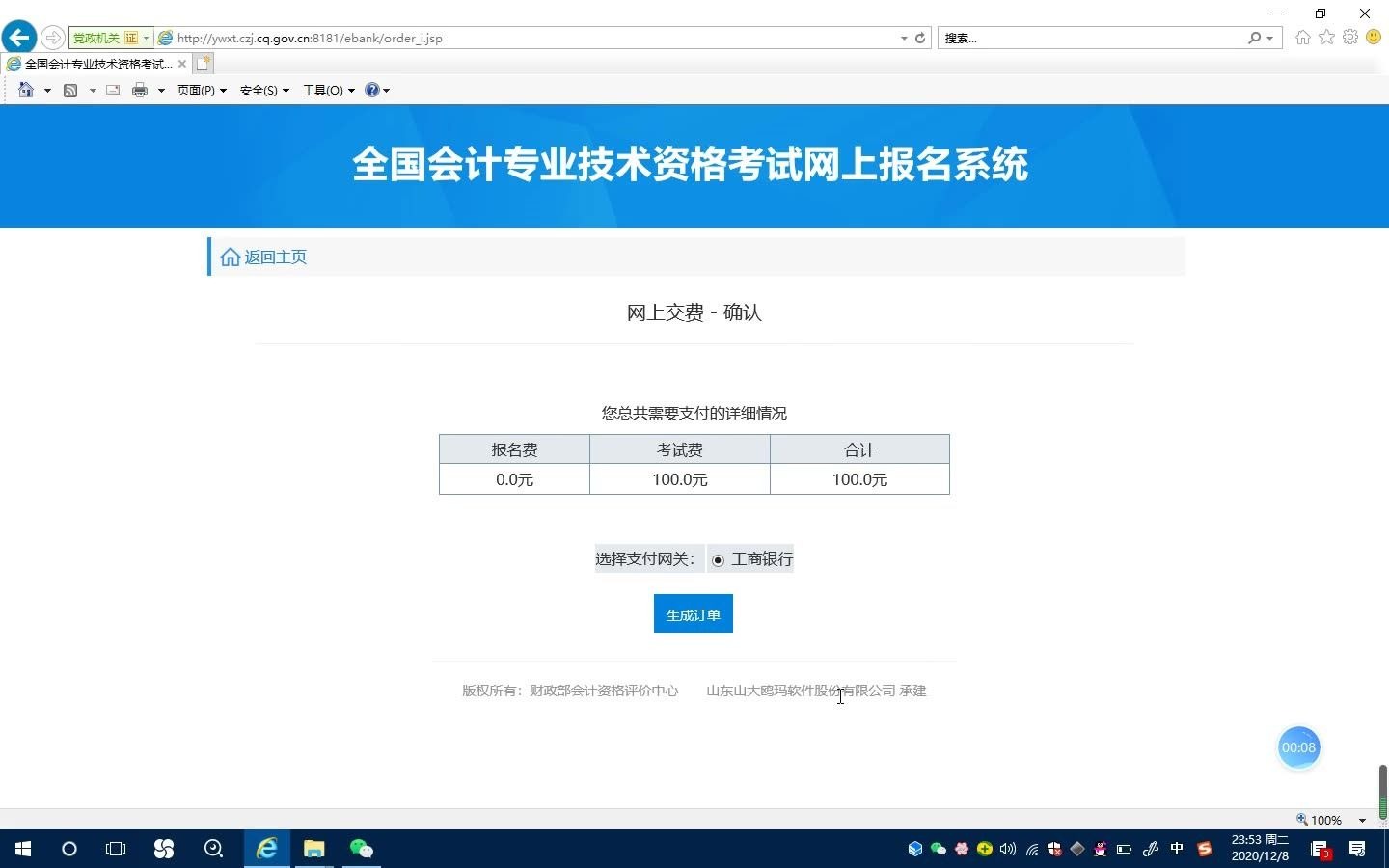
Task: Open IE Home star bar house icon
Action: point(1303,37)
